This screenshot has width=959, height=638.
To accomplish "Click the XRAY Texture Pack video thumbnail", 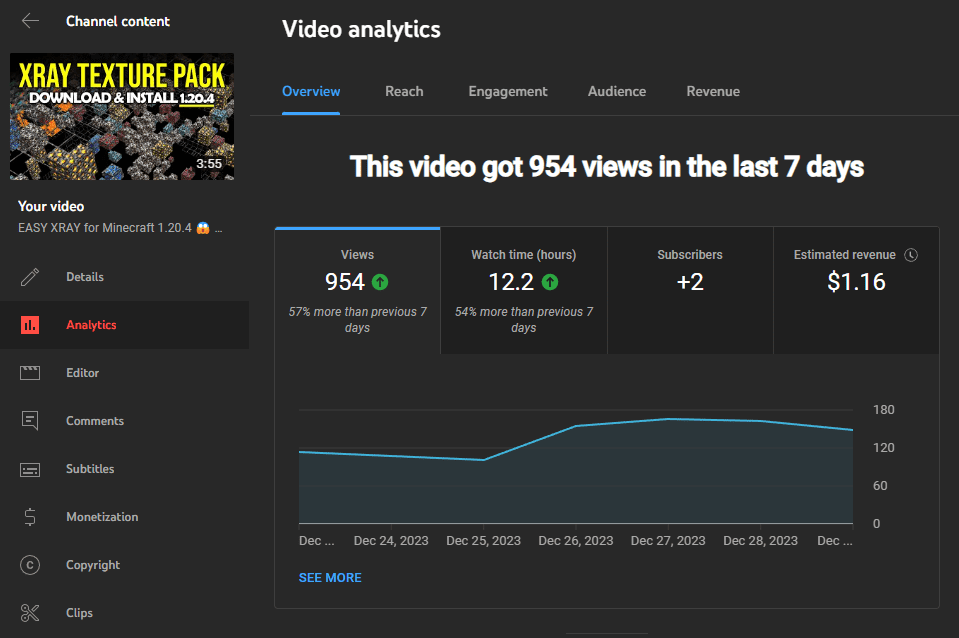I will click(122, 117).
